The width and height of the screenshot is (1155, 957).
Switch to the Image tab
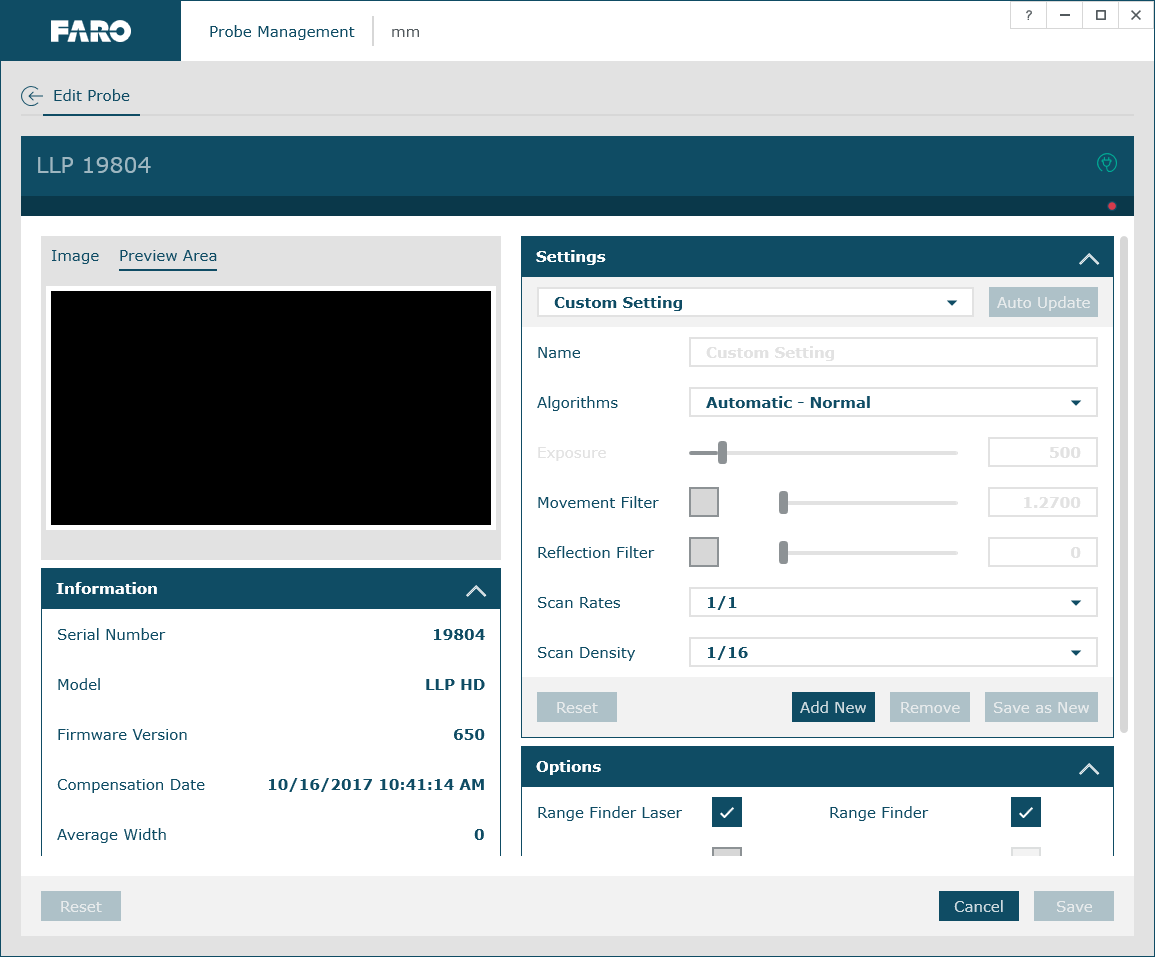point(75,256)
